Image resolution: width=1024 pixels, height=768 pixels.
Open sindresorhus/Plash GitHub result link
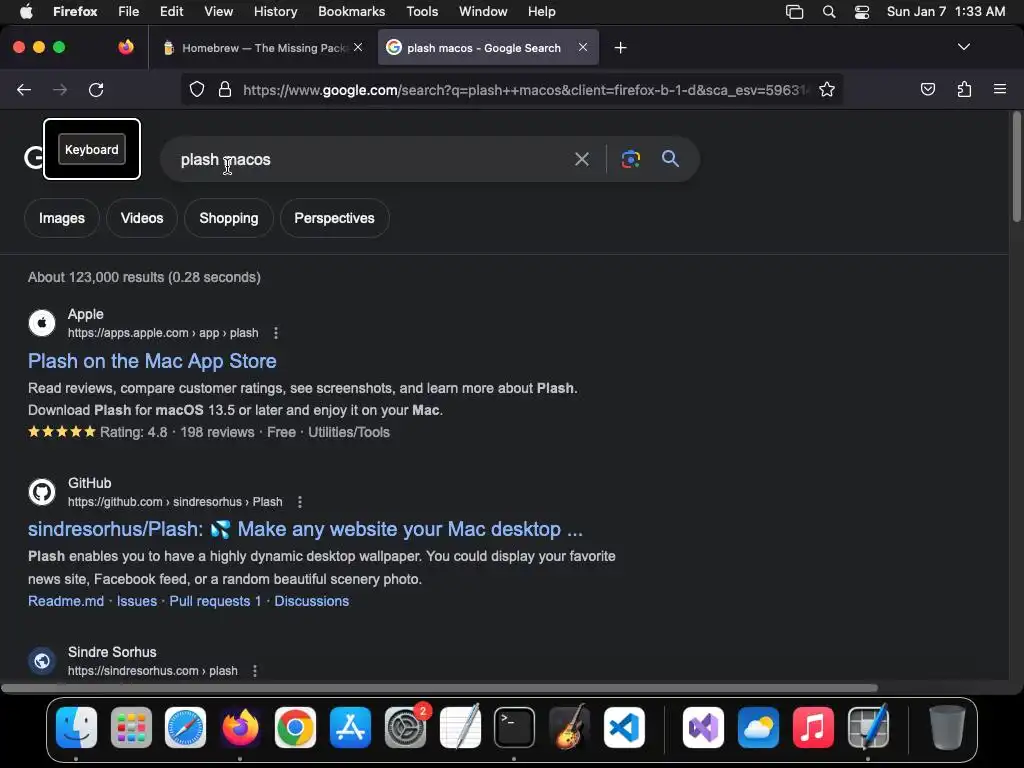[305, 529]
